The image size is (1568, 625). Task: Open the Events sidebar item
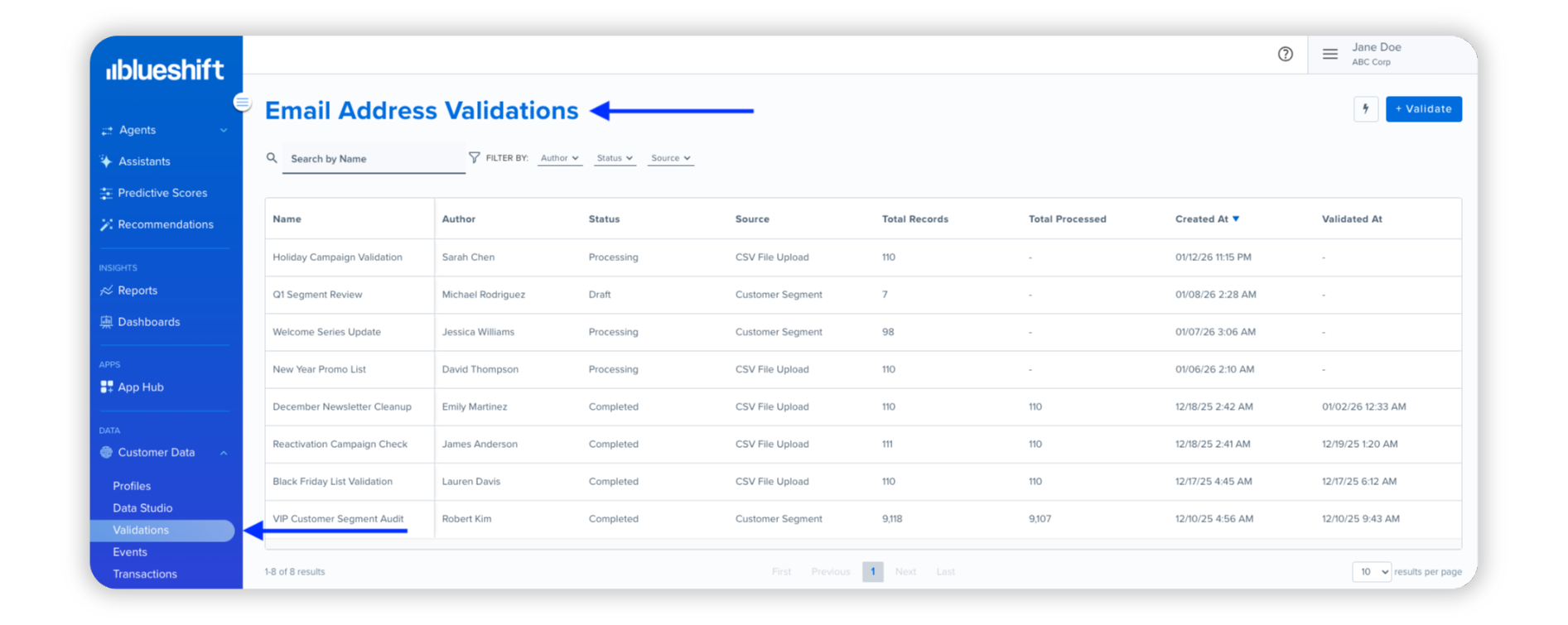pyautogui.click(x=130, y=552)
